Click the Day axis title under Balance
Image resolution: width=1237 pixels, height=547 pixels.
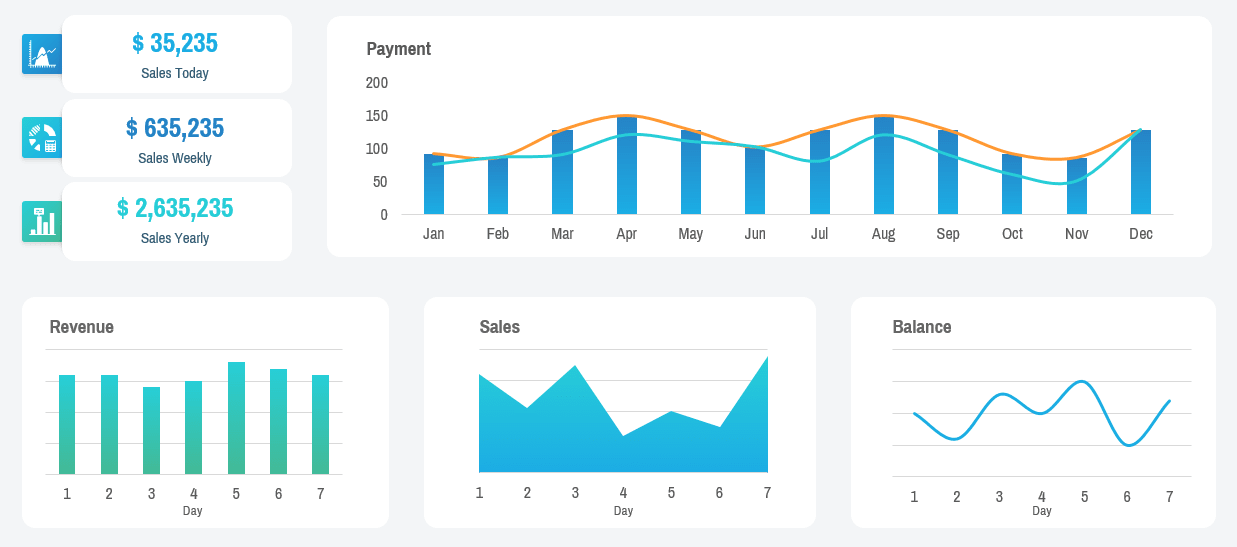1042,511
